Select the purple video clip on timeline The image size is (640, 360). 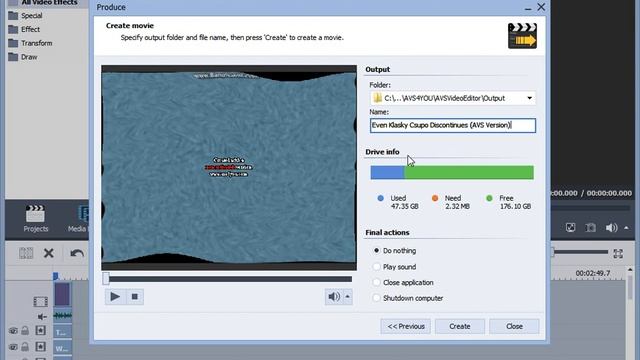(62, 294)
